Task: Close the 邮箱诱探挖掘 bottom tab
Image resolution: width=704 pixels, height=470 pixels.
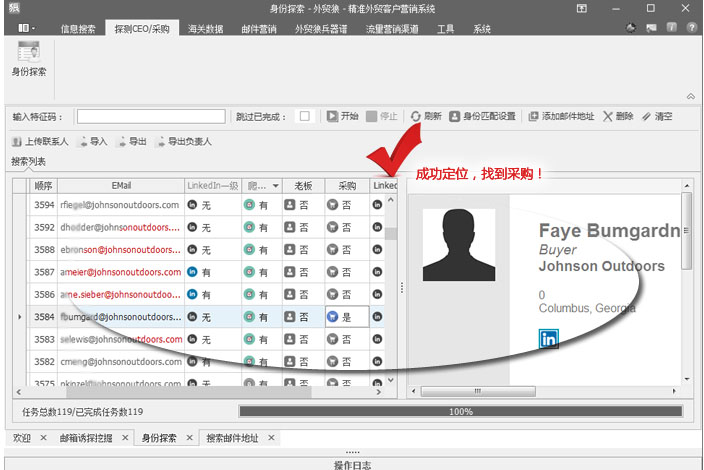Action: [x=124, y=438]
